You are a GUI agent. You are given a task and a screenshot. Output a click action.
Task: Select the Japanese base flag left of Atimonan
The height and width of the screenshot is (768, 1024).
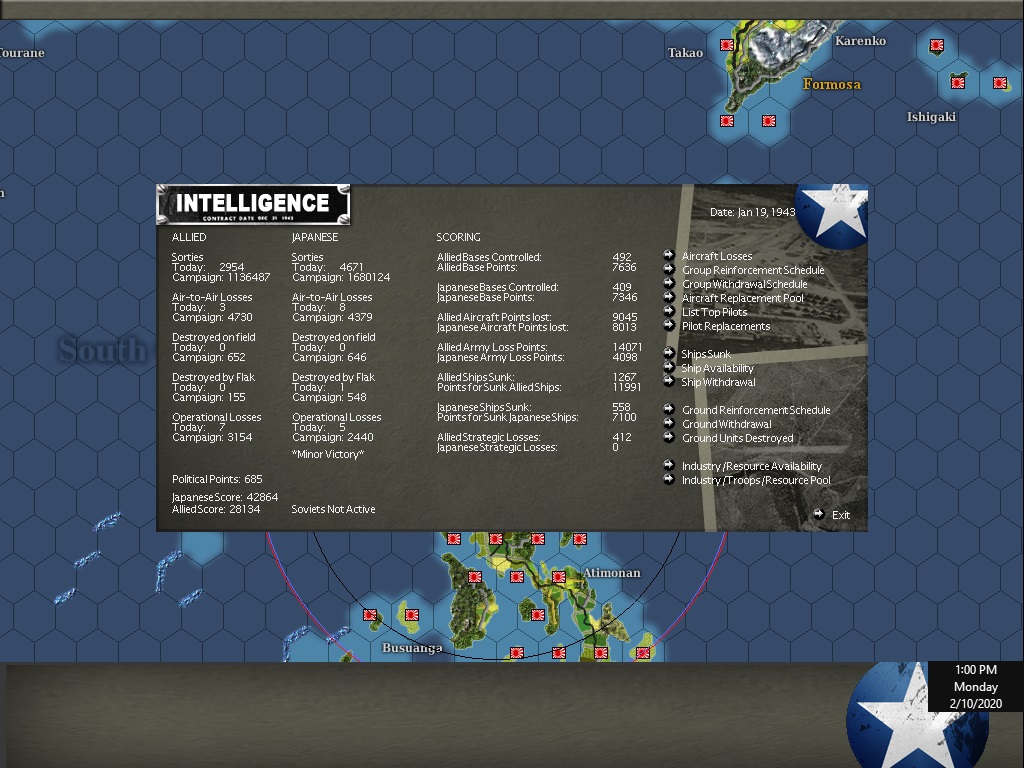tap(558, 577)
